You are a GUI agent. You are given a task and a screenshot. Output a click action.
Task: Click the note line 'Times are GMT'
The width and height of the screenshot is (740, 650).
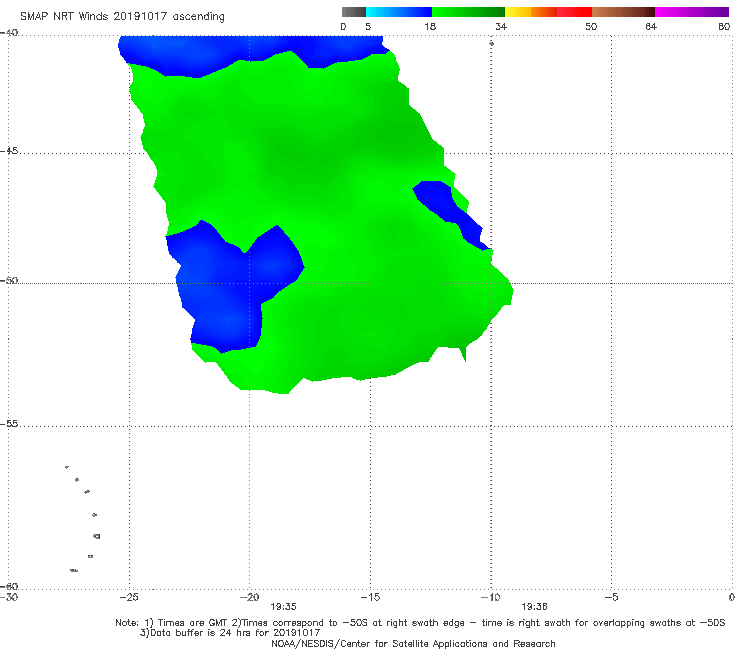point(192,623)
